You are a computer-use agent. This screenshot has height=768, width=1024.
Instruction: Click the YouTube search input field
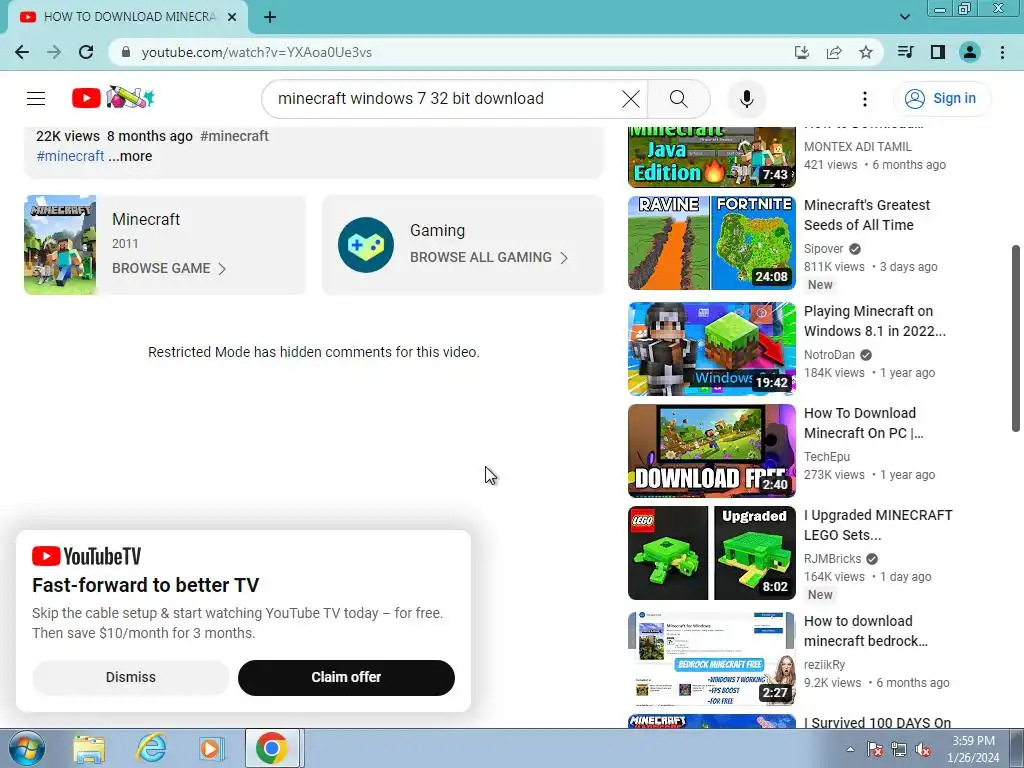[x=444, y=99]
